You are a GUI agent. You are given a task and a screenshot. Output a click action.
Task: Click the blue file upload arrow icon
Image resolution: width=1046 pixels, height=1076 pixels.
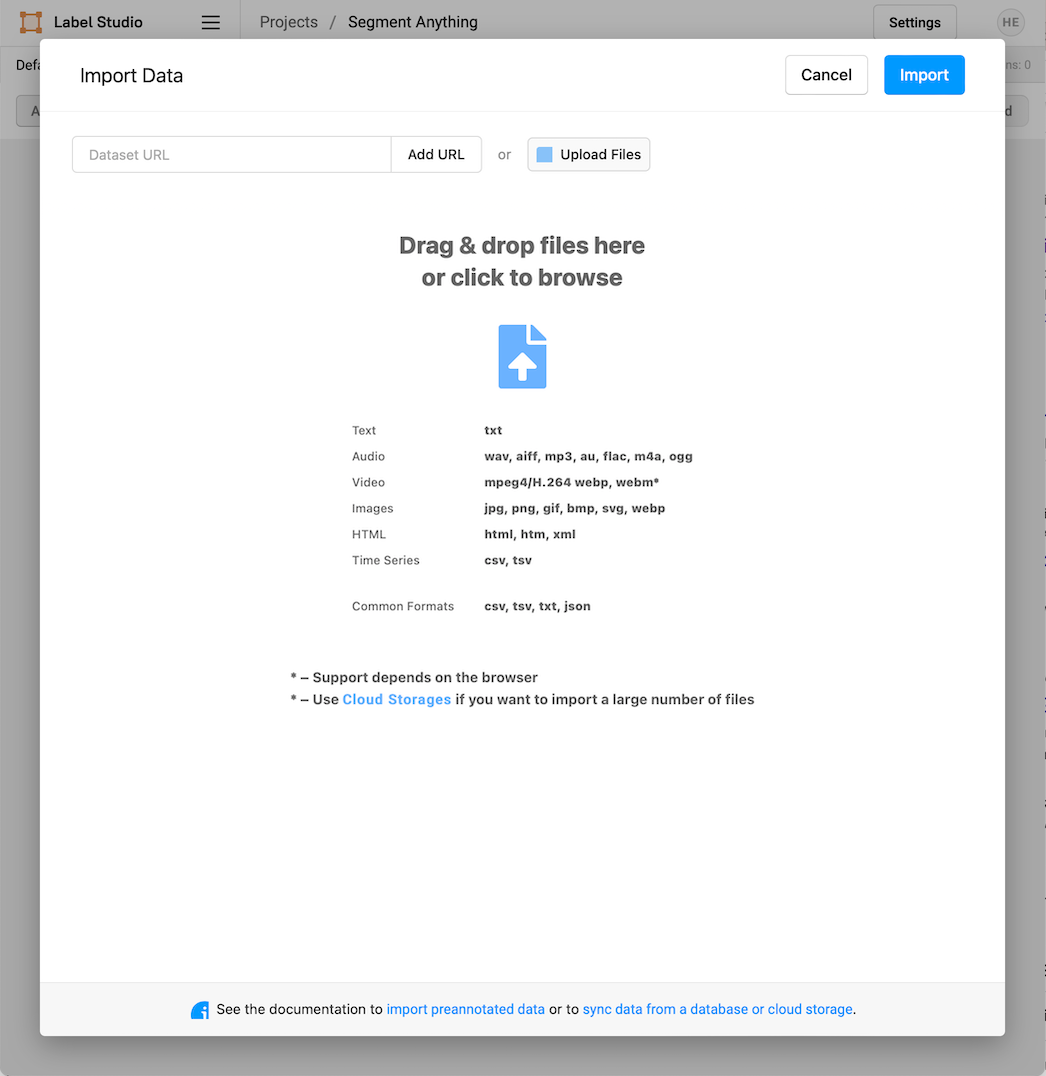522,357
